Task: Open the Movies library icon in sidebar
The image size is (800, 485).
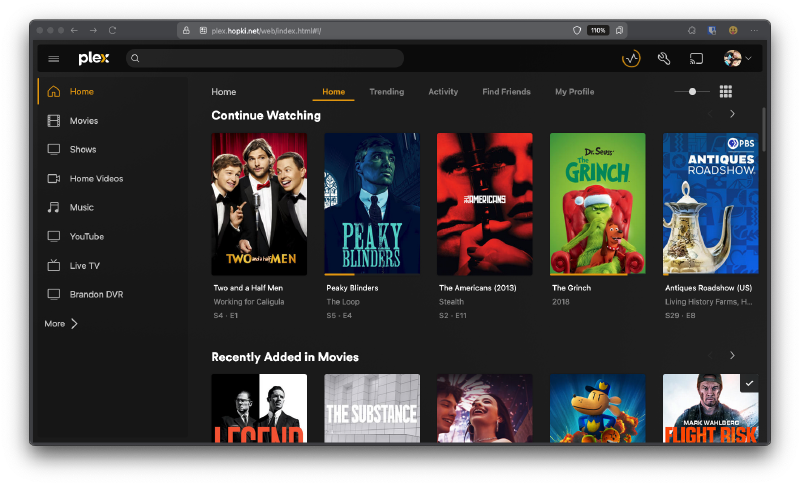Action: (54, 121)
